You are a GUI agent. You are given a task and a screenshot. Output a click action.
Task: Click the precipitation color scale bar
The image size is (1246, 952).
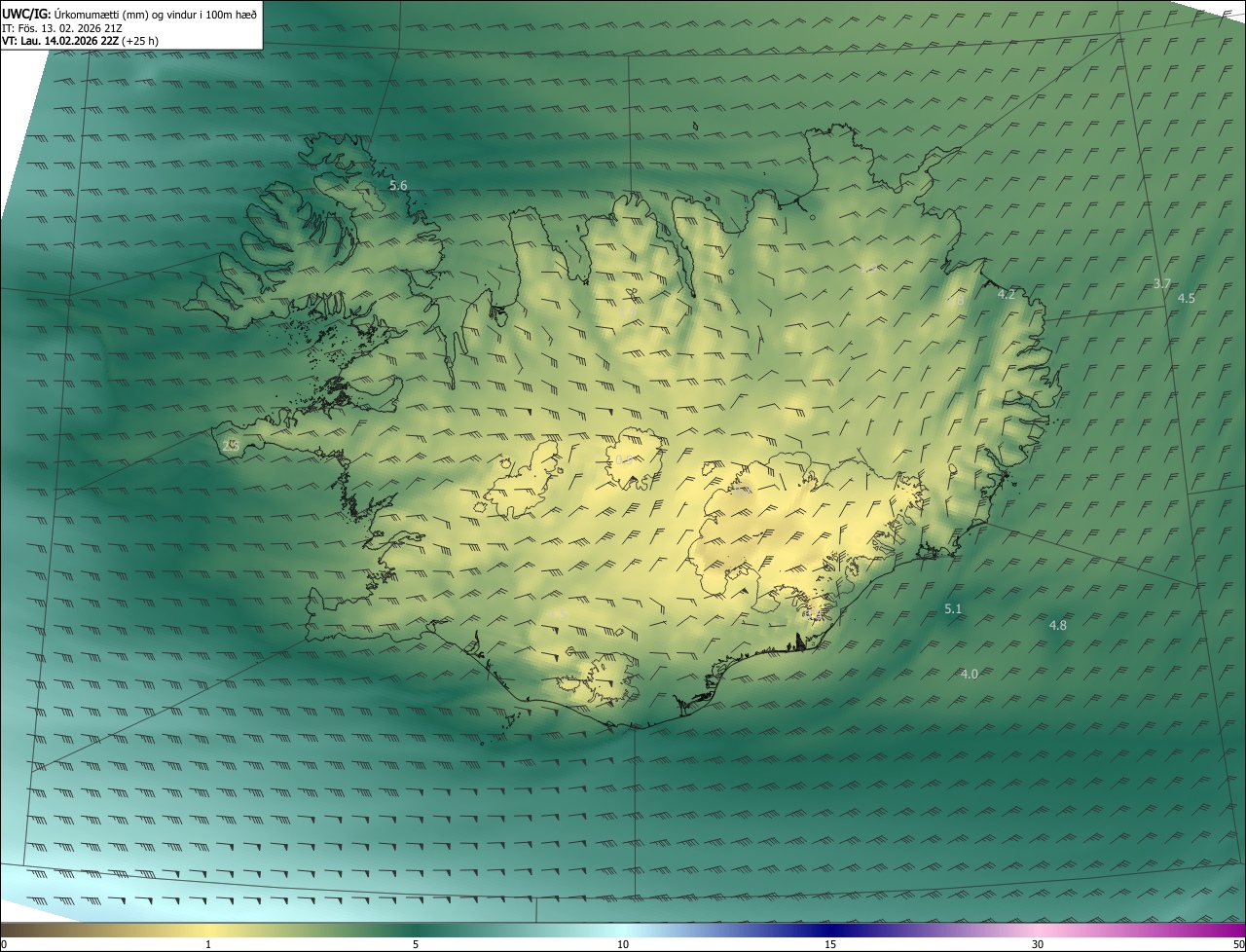coord(623,931)
